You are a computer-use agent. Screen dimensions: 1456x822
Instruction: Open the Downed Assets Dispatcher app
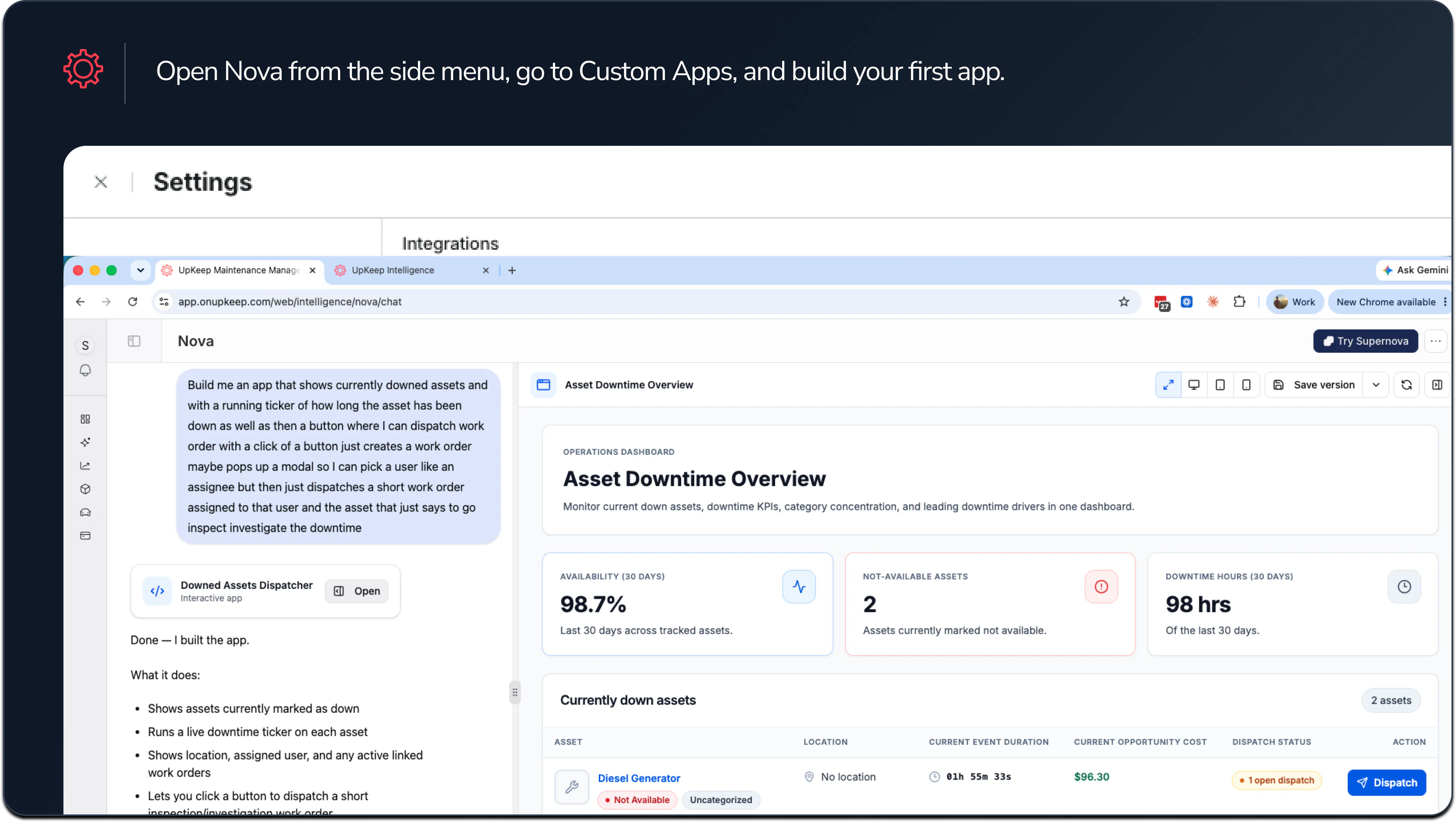357,591
